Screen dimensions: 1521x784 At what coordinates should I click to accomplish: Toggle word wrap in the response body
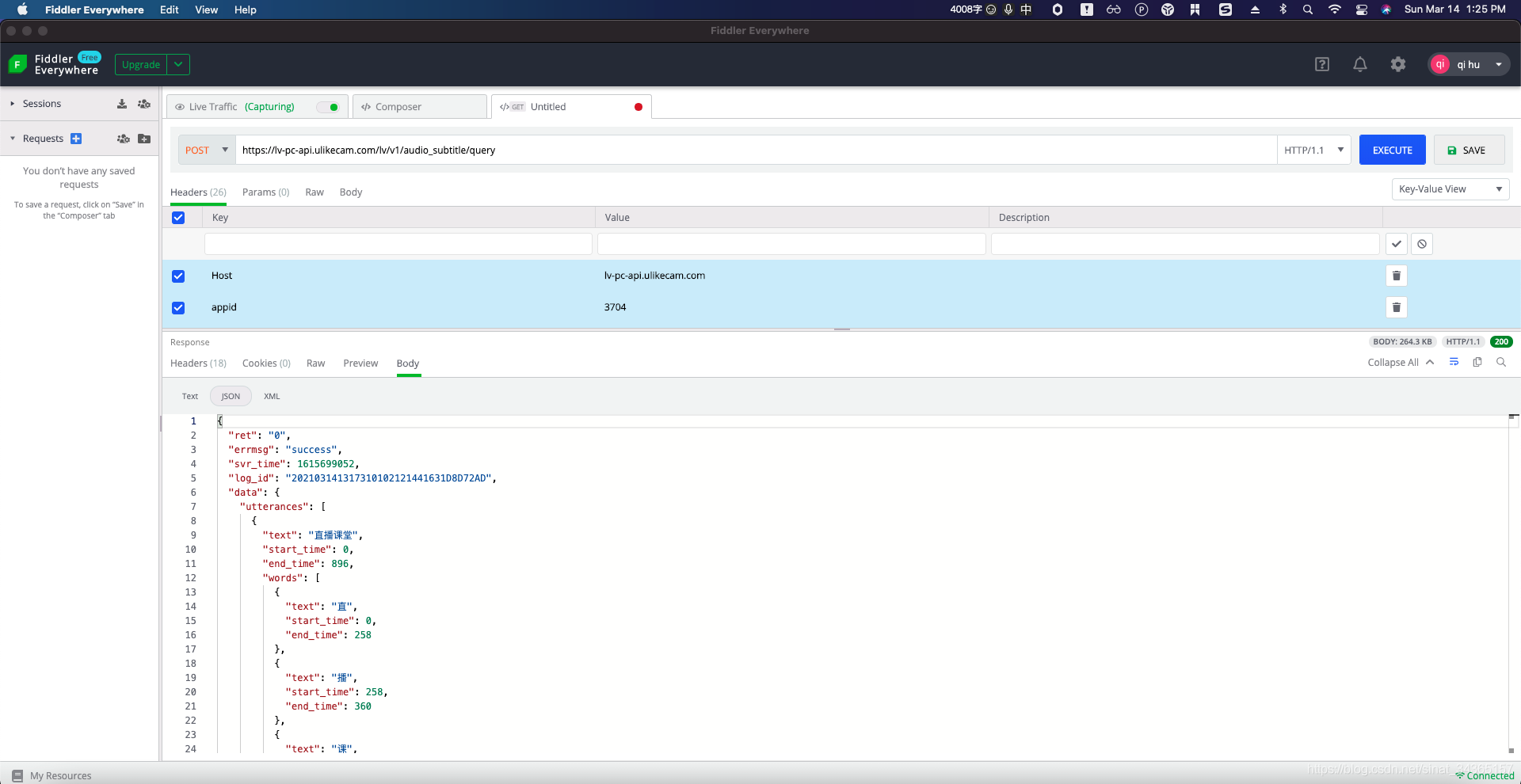pos(1454,362)
